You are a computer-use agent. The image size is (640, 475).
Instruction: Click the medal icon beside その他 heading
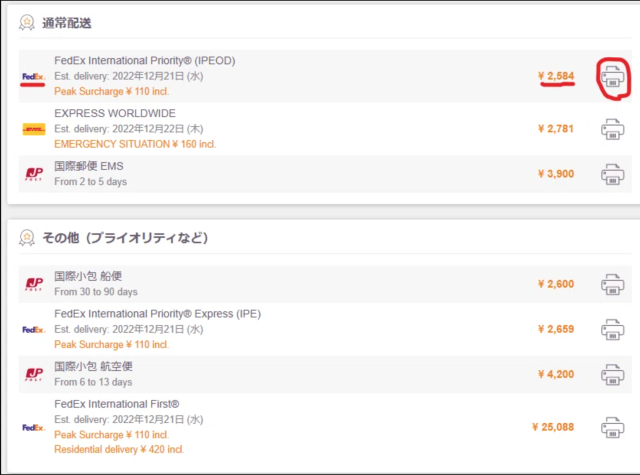[x=27, y=237]
